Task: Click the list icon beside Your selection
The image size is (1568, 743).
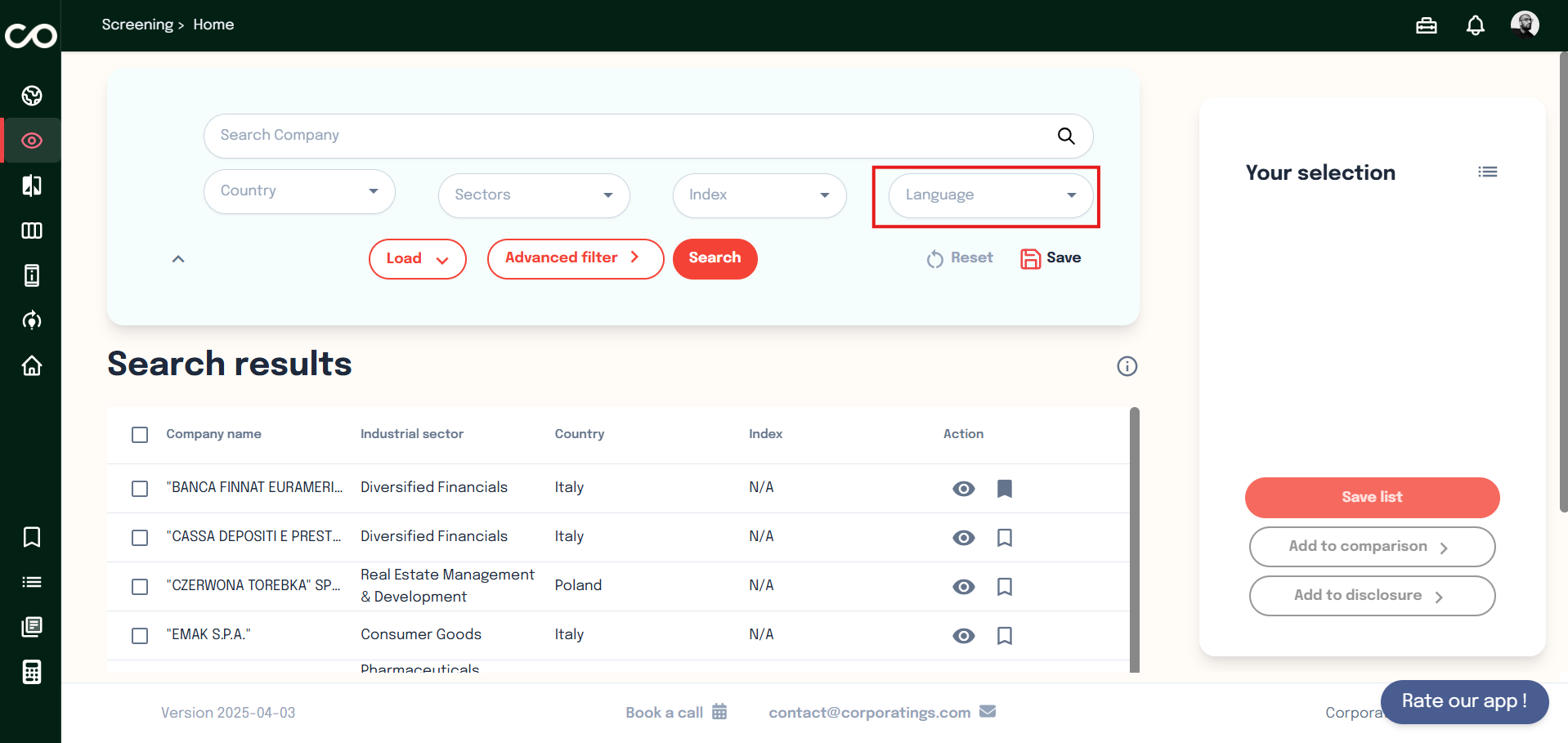Action: click(1487, 172)
